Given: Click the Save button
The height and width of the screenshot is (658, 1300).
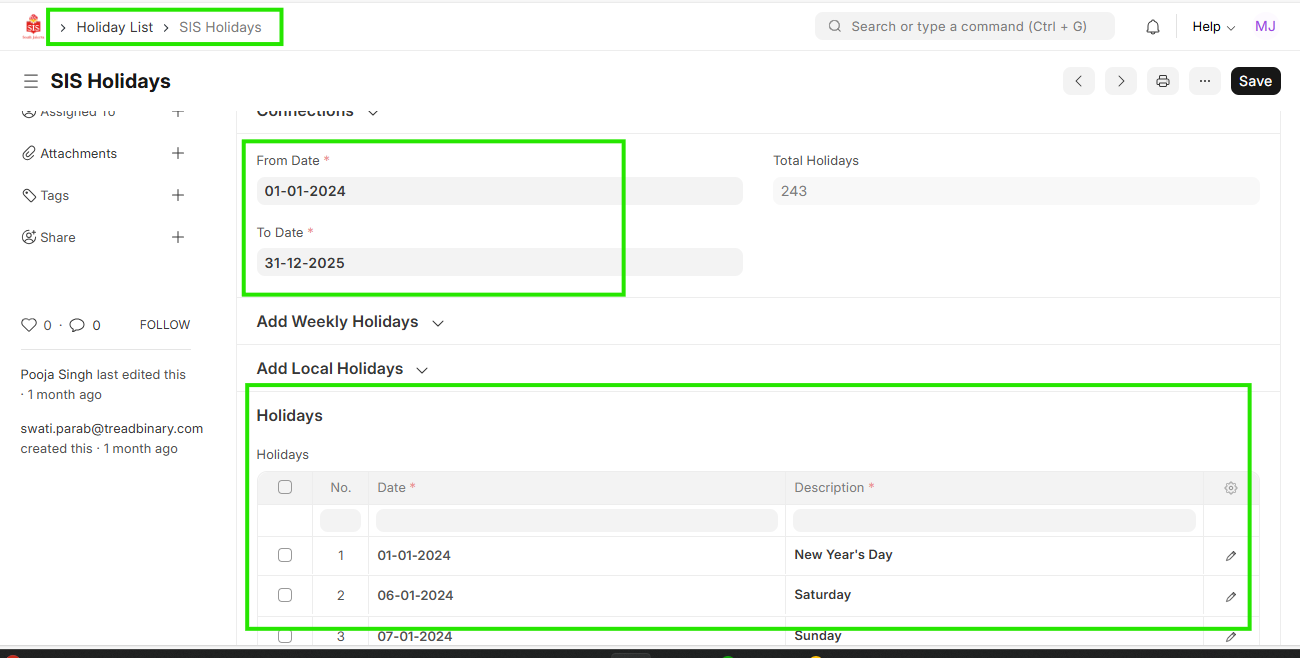Looking at the screenshot, I should (1255, 81).
